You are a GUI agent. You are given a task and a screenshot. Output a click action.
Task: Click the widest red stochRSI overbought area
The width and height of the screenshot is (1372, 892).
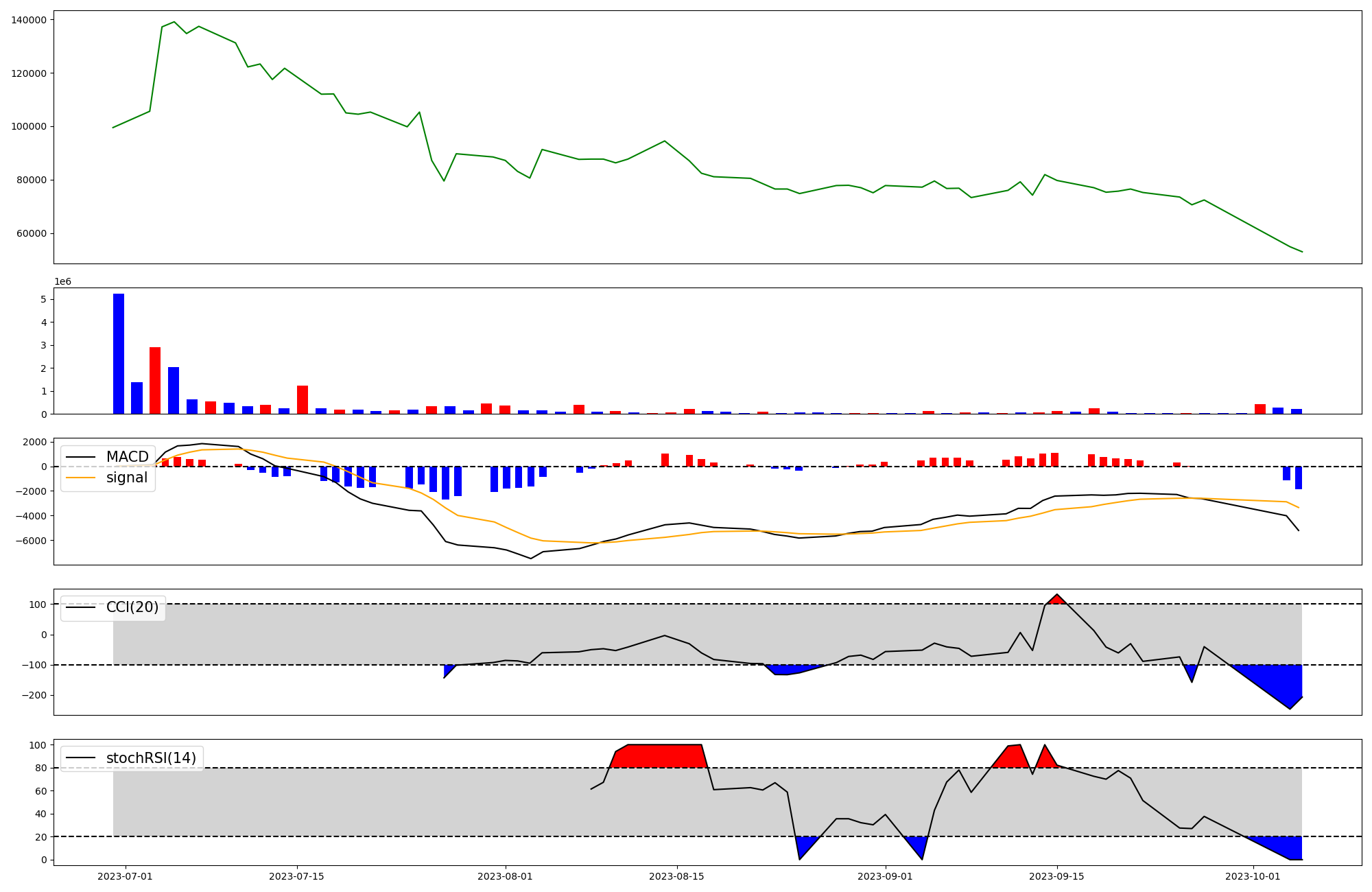pos(659,755)
